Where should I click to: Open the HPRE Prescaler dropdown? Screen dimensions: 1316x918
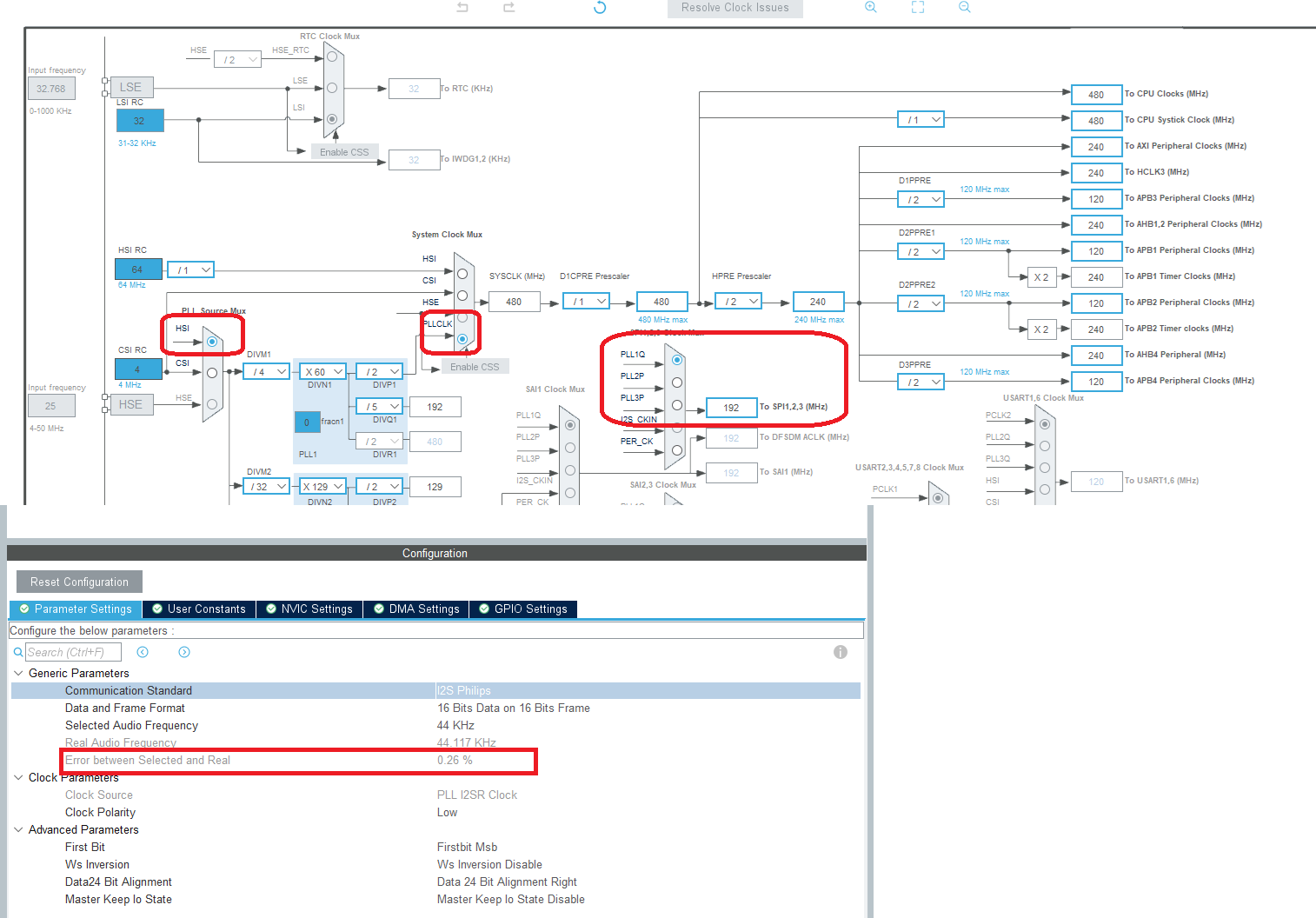click(x=738, y=301)
